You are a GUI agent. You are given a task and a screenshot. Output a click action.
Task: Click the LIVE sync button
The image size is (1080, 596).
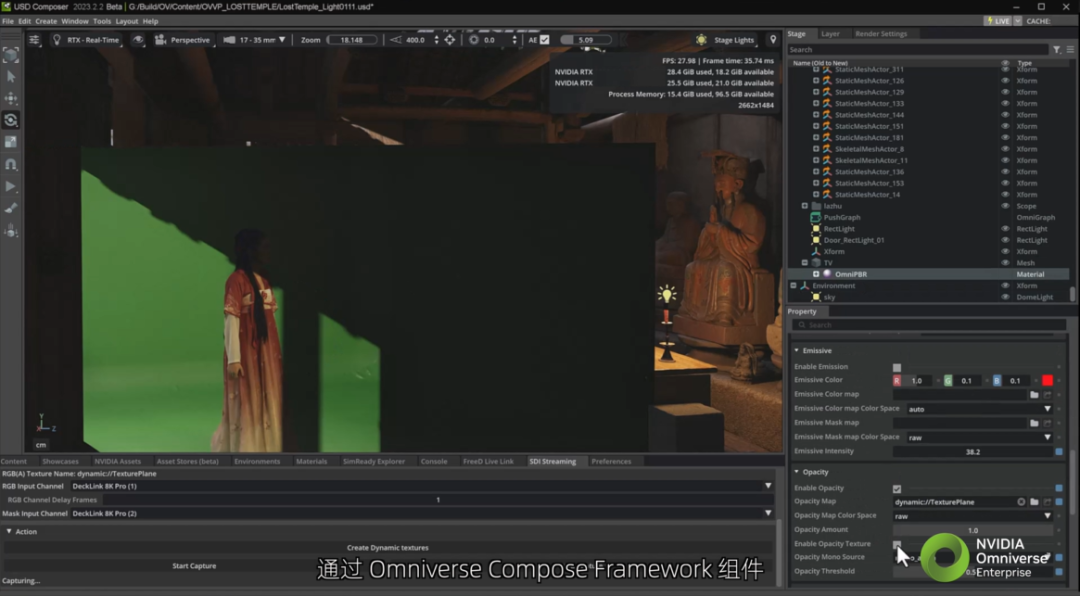tap(998, 21)
